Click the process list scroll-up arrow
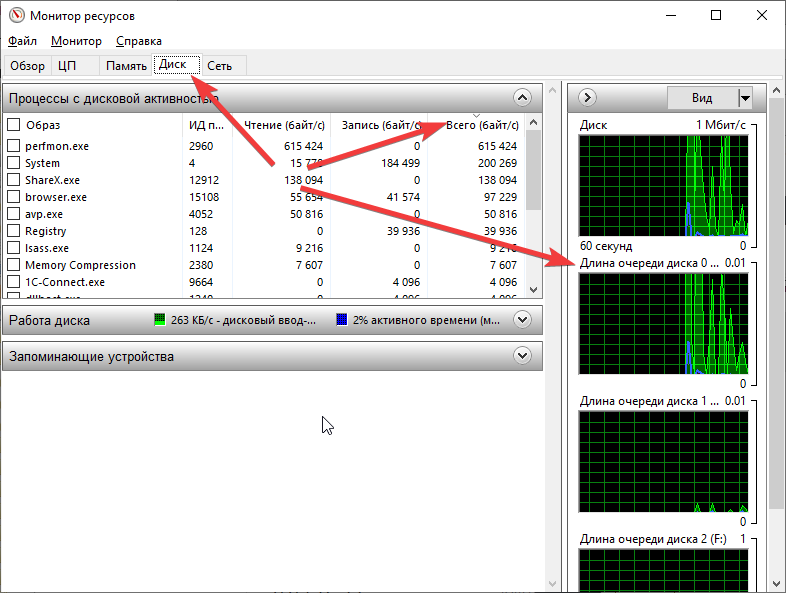The image size is (786, 593). point(533,122)
